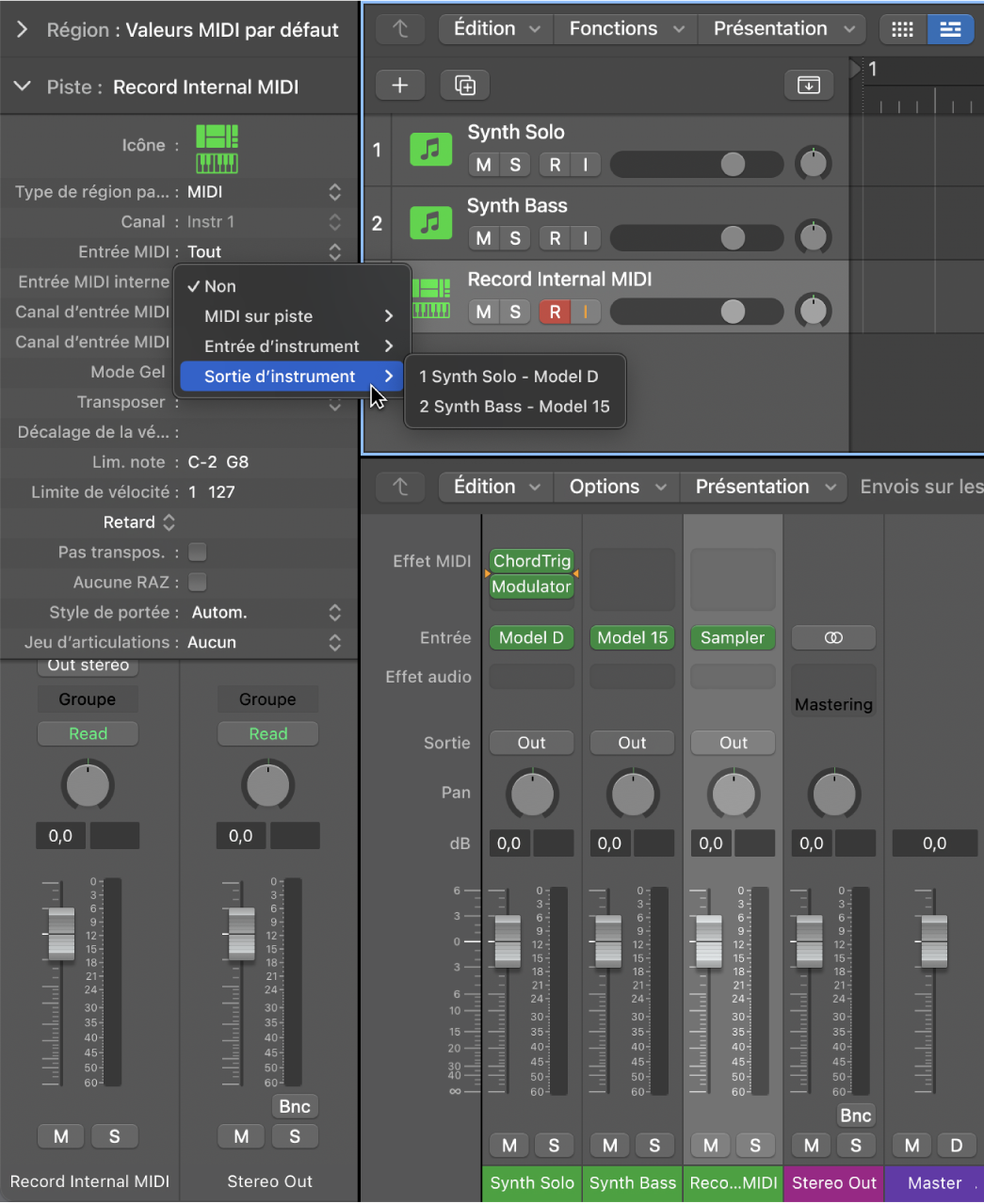Select 1 Synth Solo - Model D submenu item
Screen dimensions: 984x1204
click(508, 377)
